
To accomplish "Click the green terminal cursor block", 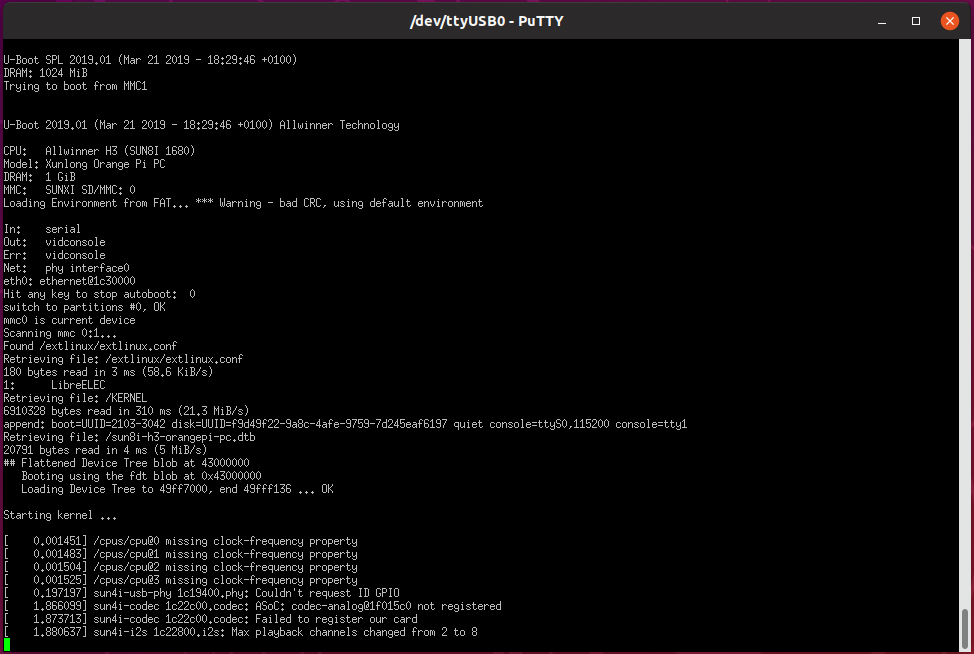I will 7,645.
